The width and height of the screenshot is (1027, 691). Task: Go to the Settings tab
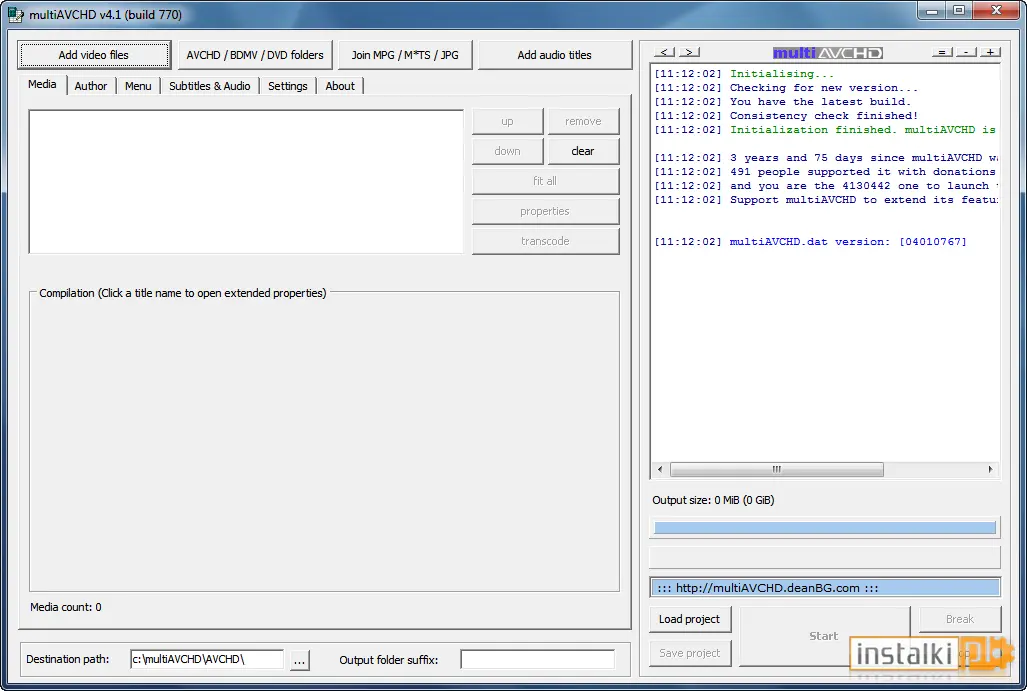pyautogui.click(x=288, y=86)
